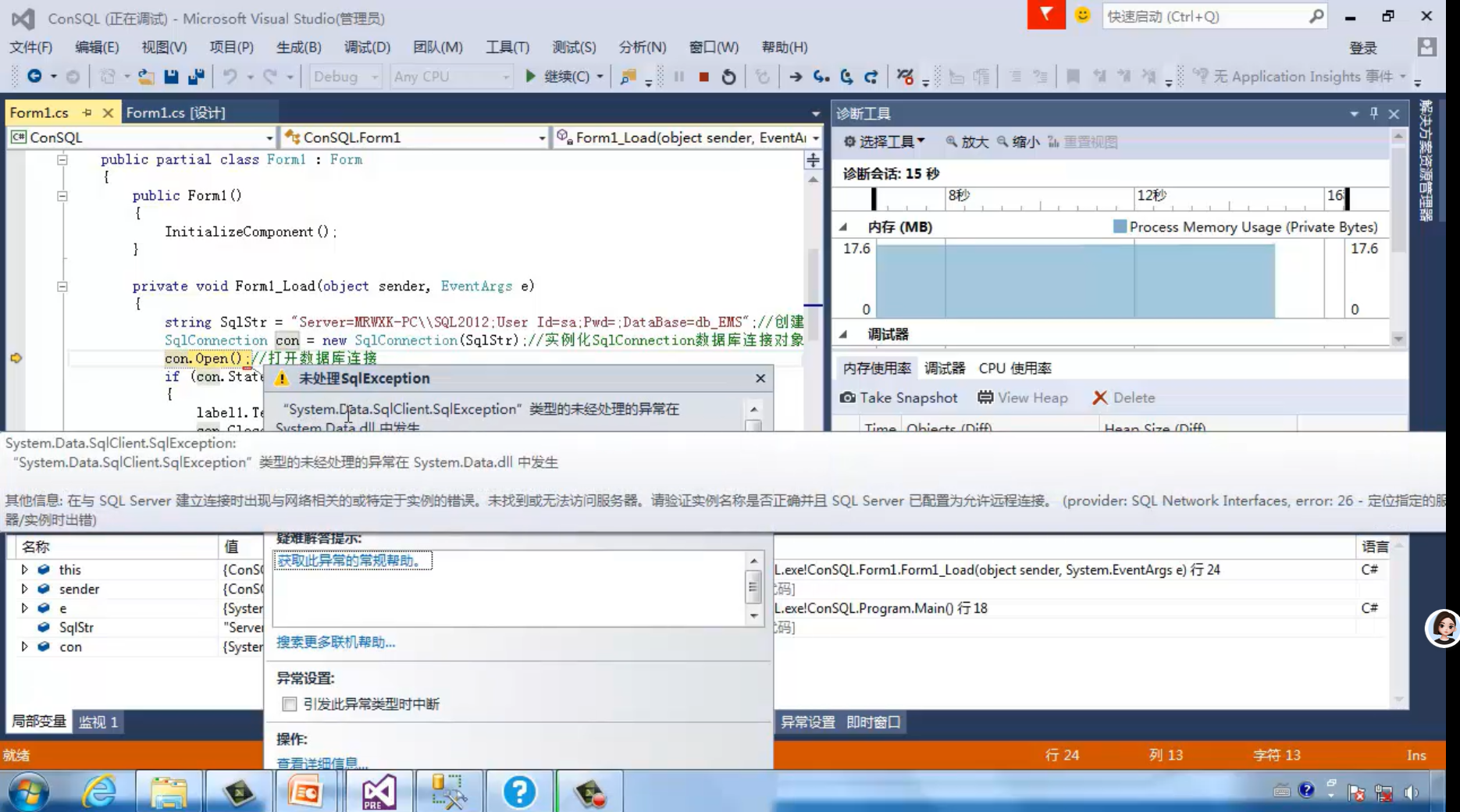
Task: Open the Form1_Load member dropdown
Action: (687, 137)
